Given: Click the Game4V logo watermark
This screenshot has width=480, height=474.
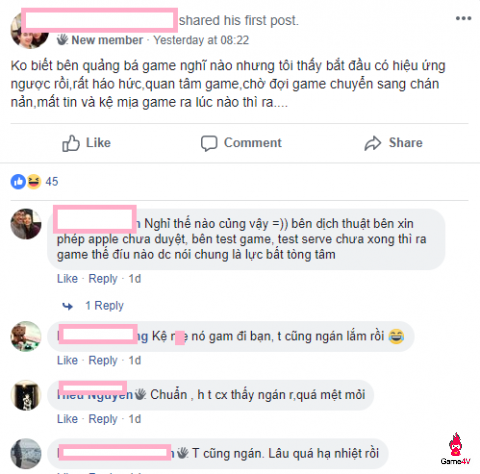Looking at the screenshot, I should click(x=455, y=449).
